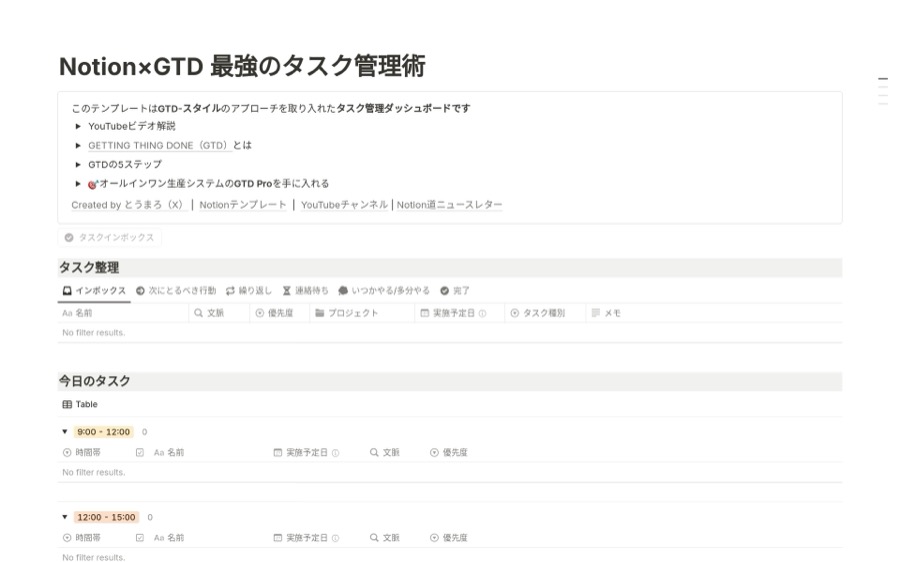Click the info icon beside 実施予定日 in 12:00 - 15:00 group
Image resolution: width=900 pixels, height=562 pixels.
coord(336,538)
